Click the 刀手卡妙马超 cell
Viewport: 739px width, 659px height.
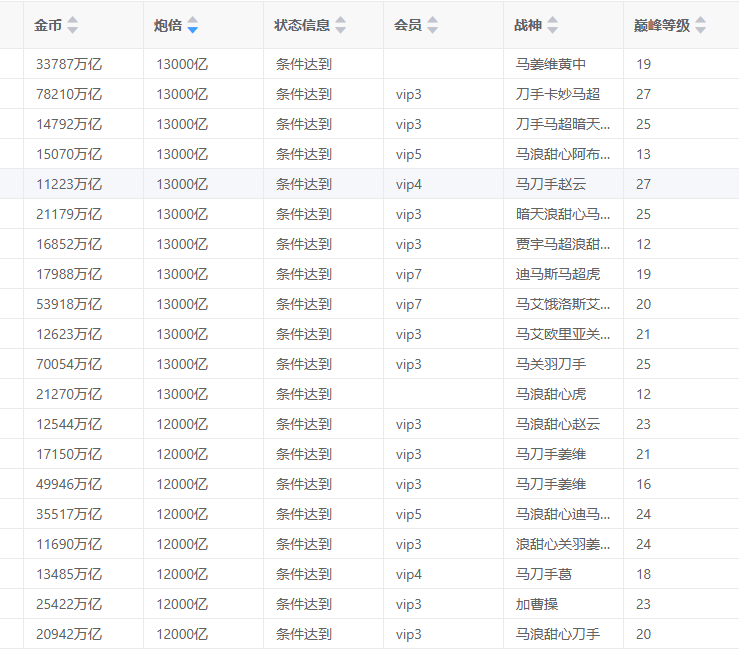click(557, 94)
